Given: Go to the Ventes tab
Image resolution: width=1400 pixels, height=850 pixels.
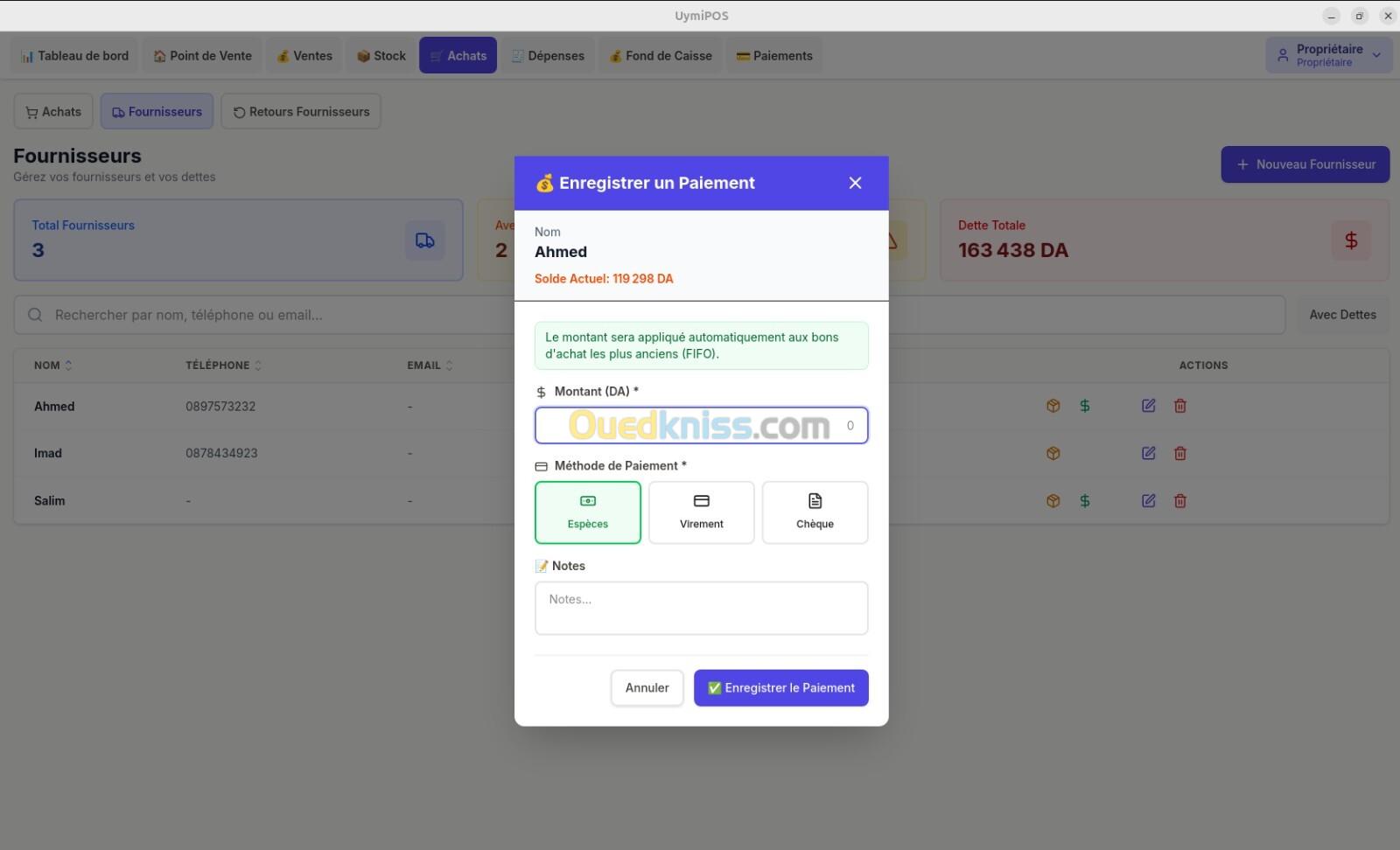Looking at the screenshot, I should tap(304, 55).
